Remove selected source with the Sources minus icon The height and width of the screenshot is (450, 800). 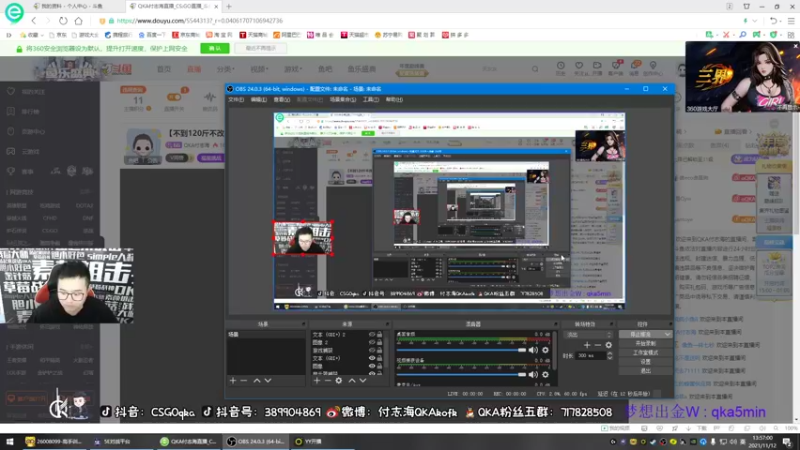click(328, 381)
